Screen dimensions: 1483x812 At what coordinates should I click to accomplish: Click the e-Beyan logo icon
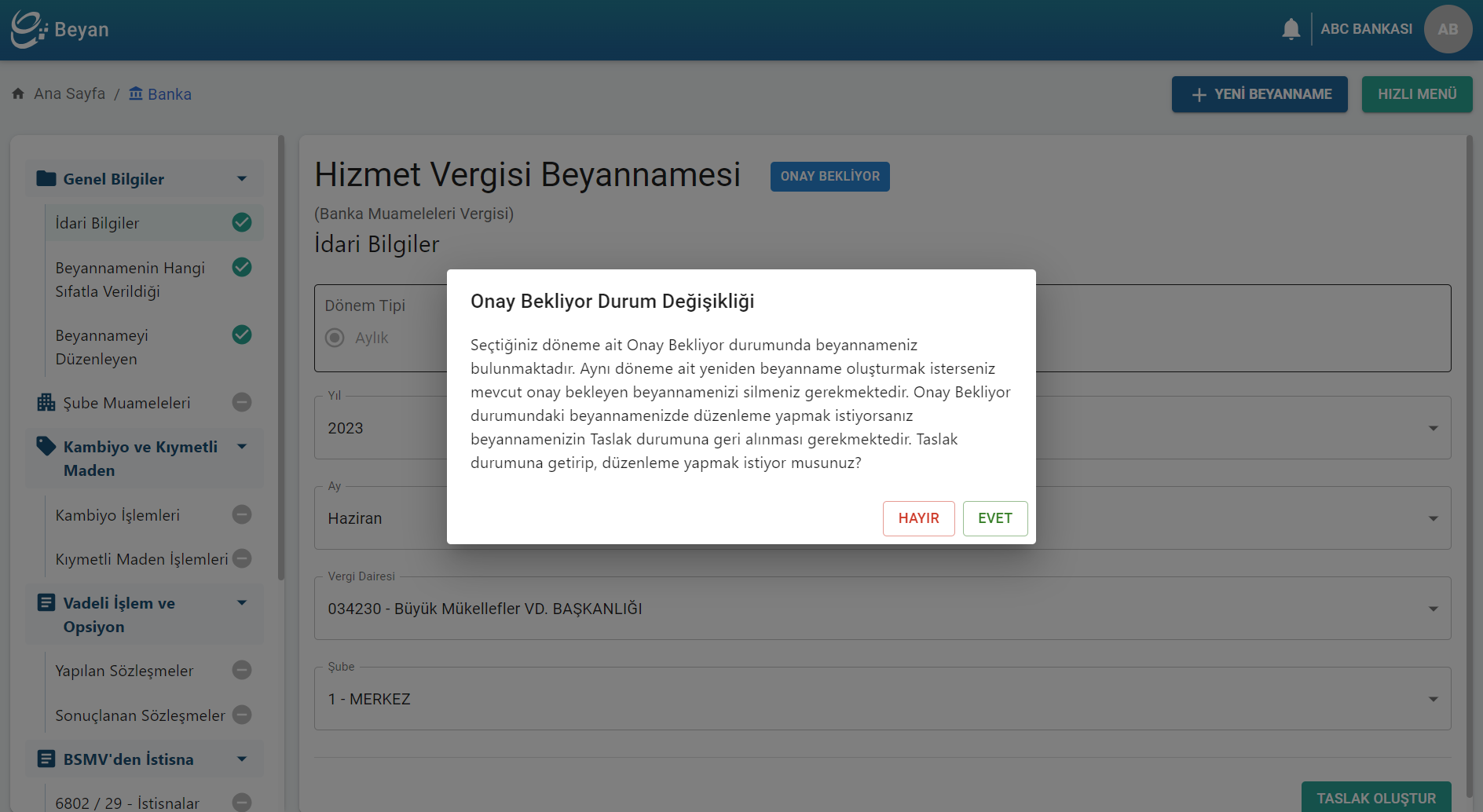tap(28, 29)
